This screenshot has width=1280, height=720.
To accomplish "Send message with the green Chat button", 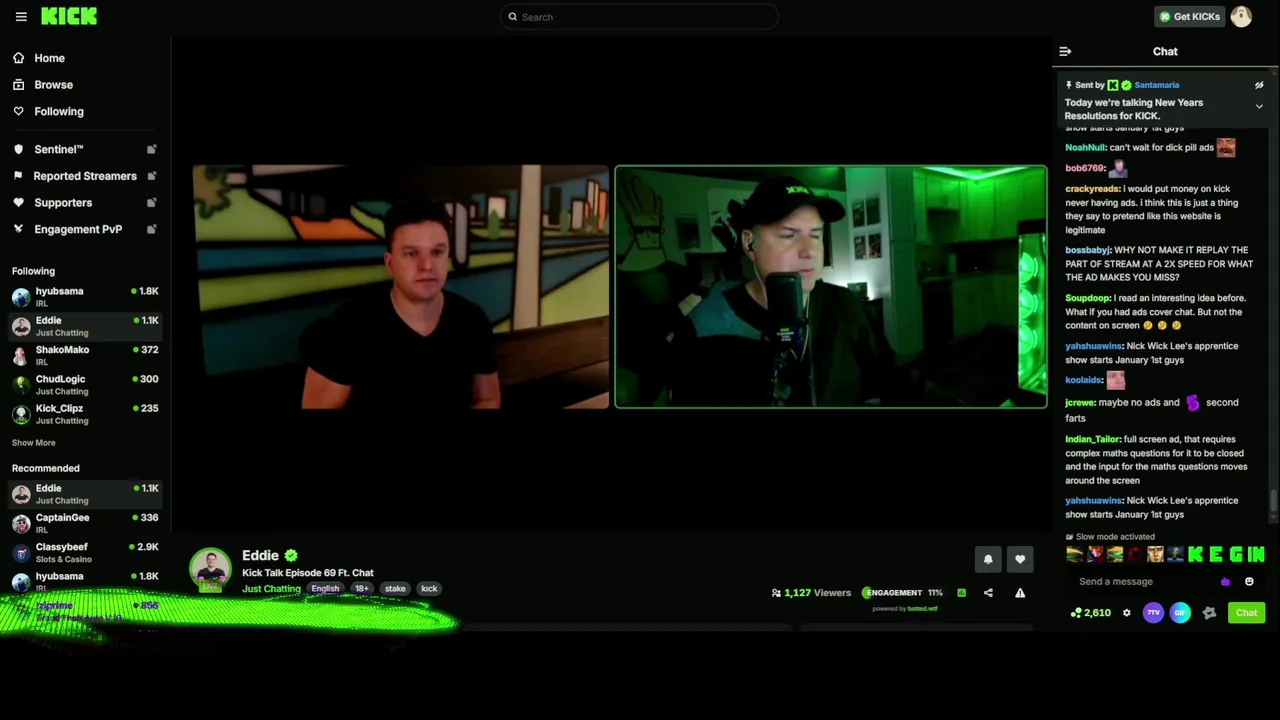I will click(x=1246, y=613).
